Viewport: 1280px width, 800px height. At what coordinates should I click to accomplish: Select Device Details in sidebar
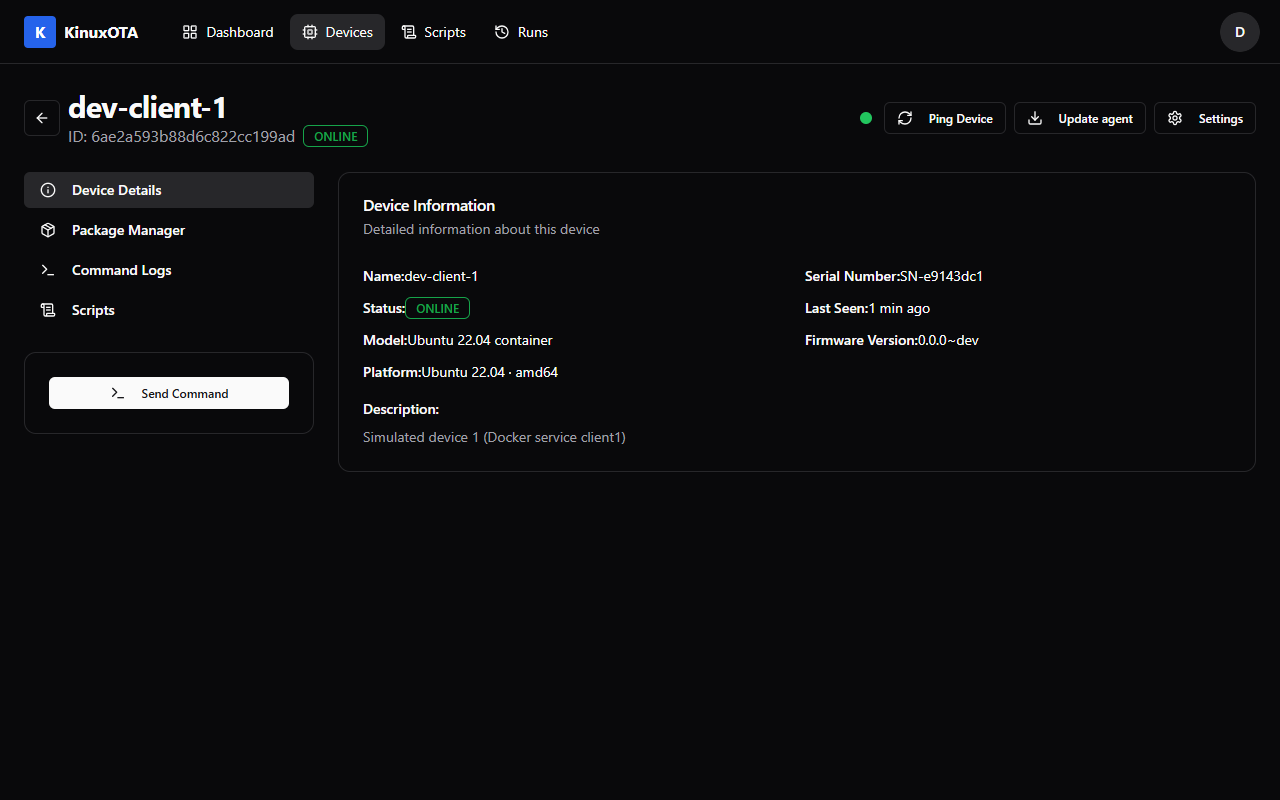point(169,190)
